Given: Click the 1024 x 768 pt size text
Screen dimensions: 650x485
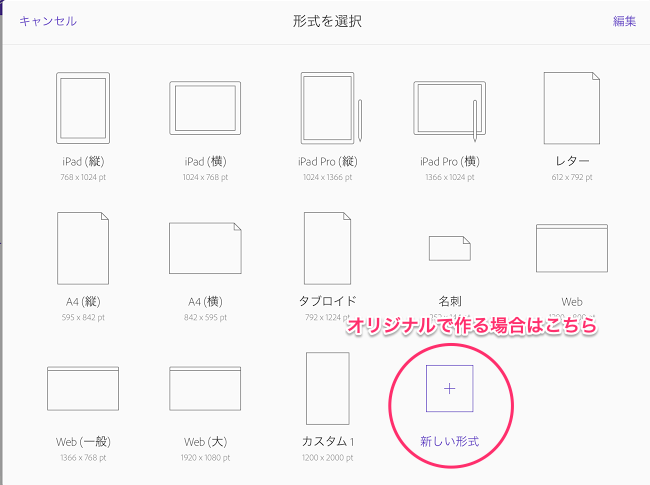Looking at the screenshot, I should [x=205, y=177].
